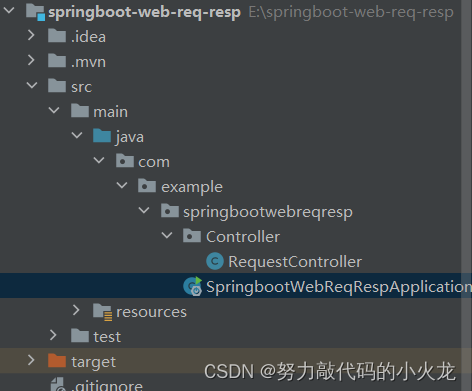Select the test folder label
472x391 pixels.
click(107, 337)
